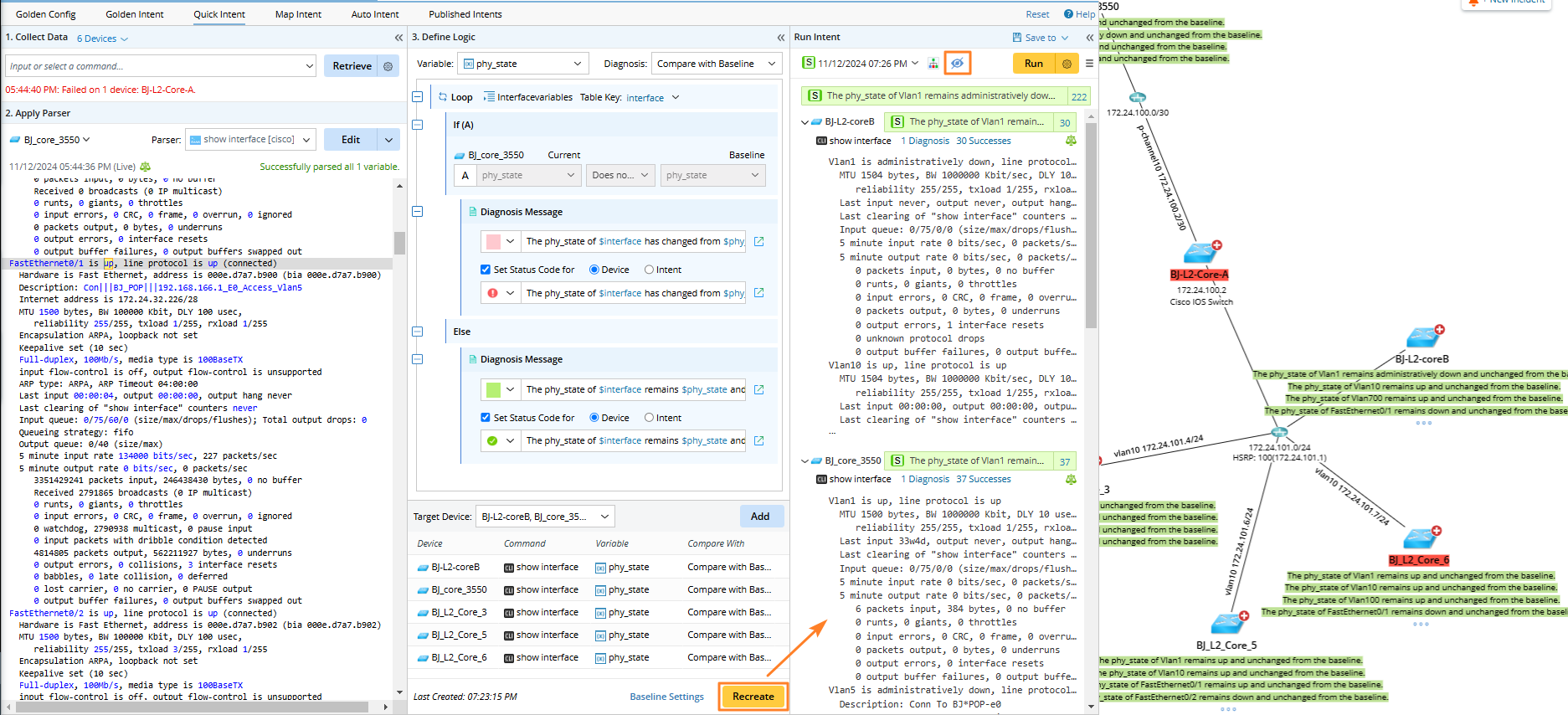This screenshot has width=1568, height=715.
Task: Click the topology tree icon beside the run date
Action: (x=933, y=64)
